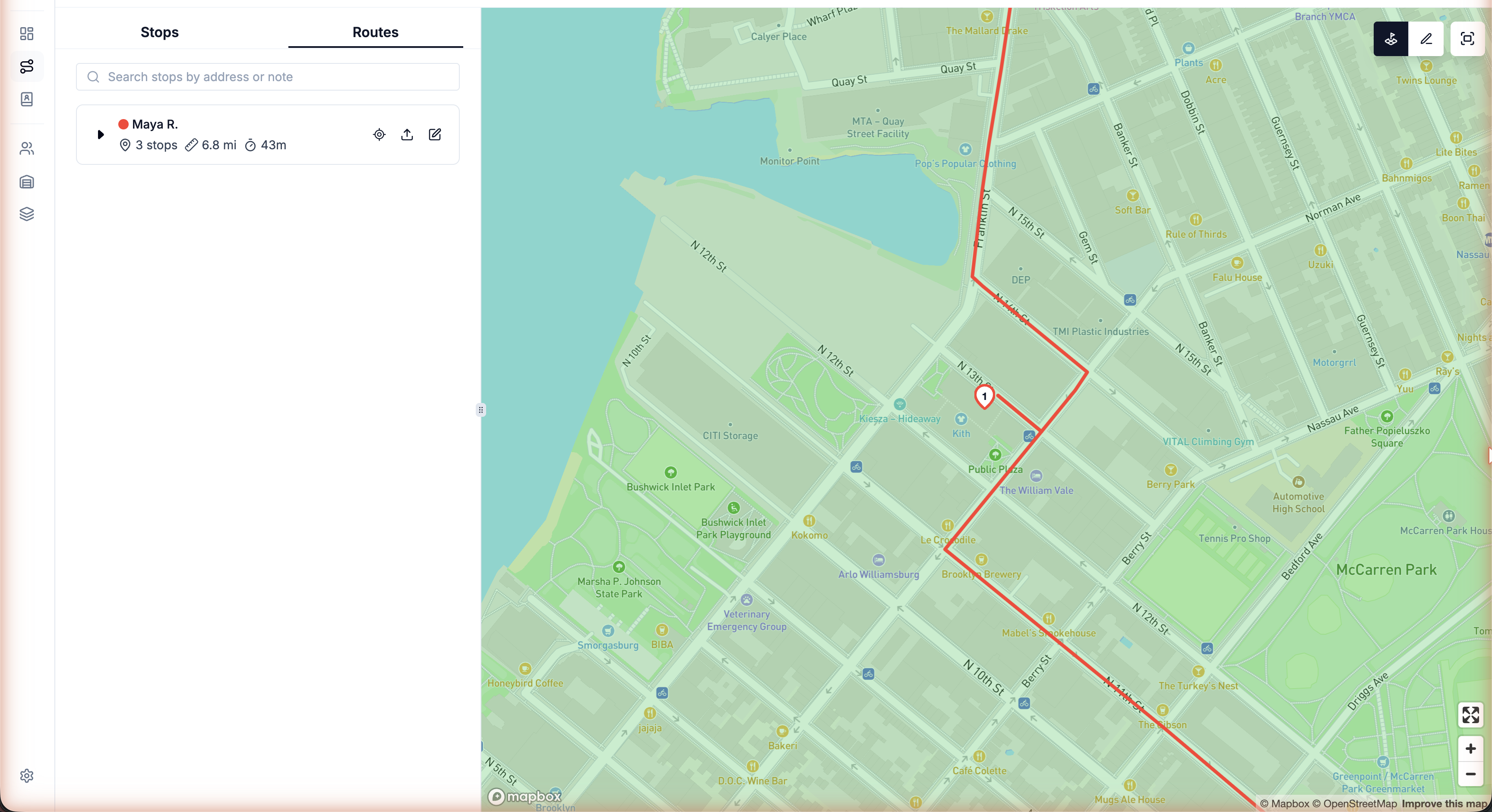Locate Maya R. route on map
This screenshot has width=1492, height=812.
click(x=379, y=134)
